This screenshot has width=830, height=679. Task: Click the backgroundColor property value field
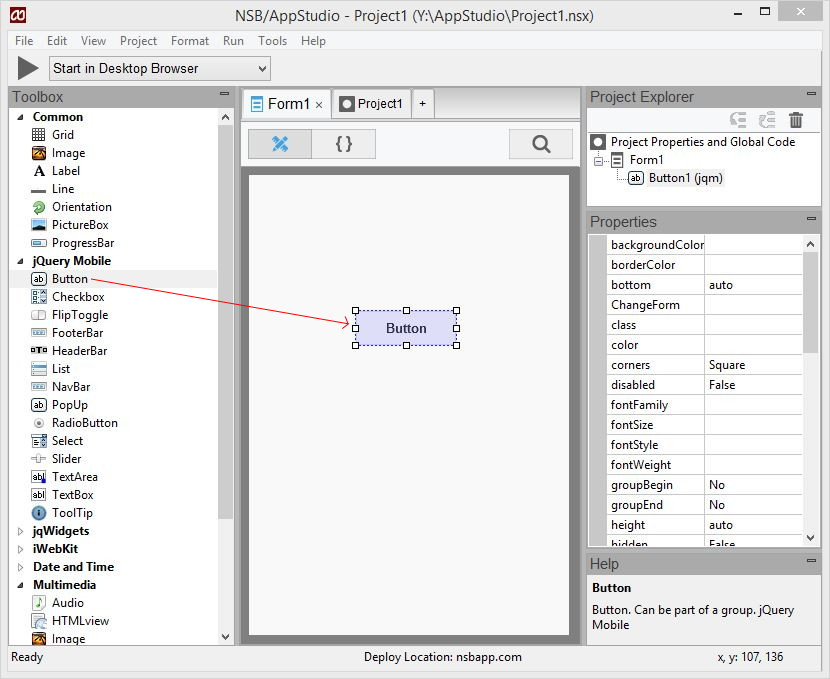(x=753, y=245)
